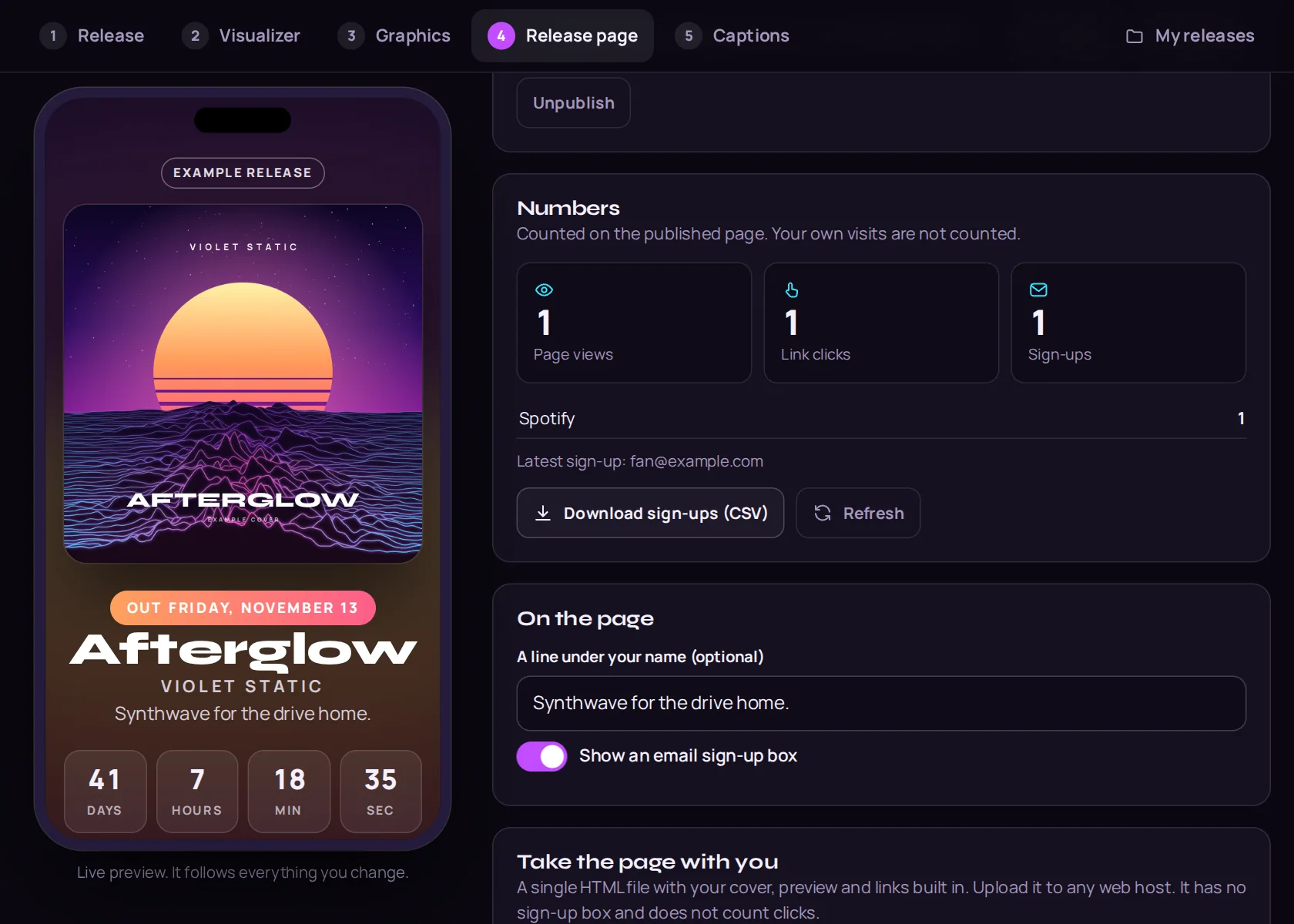Viewport: 1294px width, 924px height.
Task: Click the download arrow icon in CSV button
Action: [x=543, y=513]
